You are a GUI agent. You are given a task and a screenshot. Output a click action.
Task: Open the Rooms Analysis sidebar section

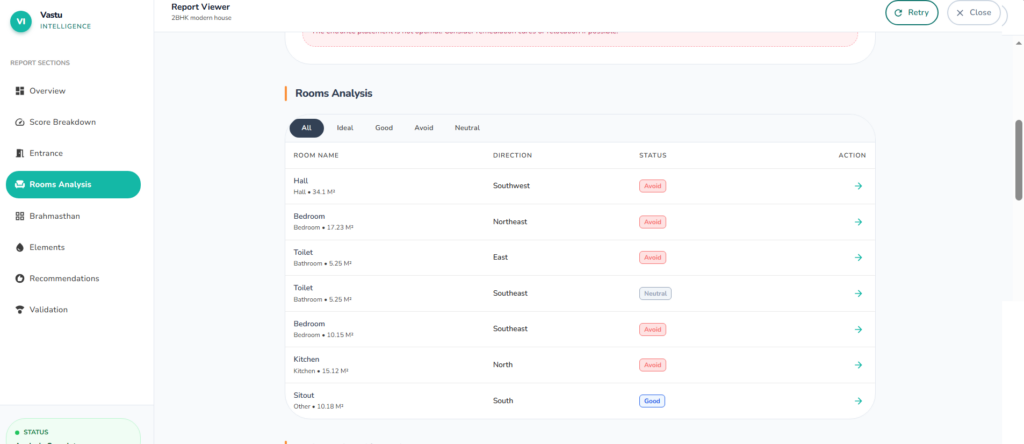[x=73, y=185]
